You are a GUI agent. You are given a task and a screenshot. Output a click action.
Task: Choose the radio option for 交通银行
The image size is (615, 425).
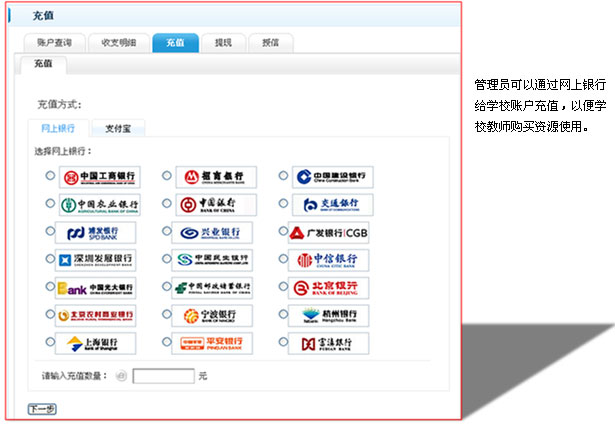(283, 203)
